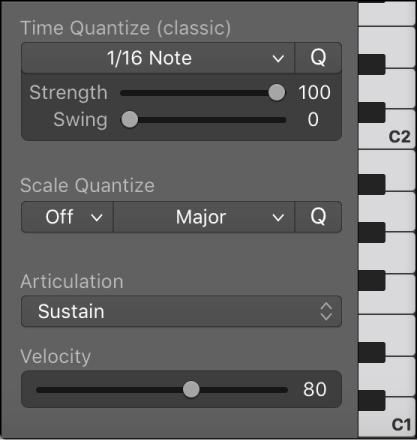Click the black key just above C2
The height and width of the screenshot is (440, 418).
(x=372, y=112)
